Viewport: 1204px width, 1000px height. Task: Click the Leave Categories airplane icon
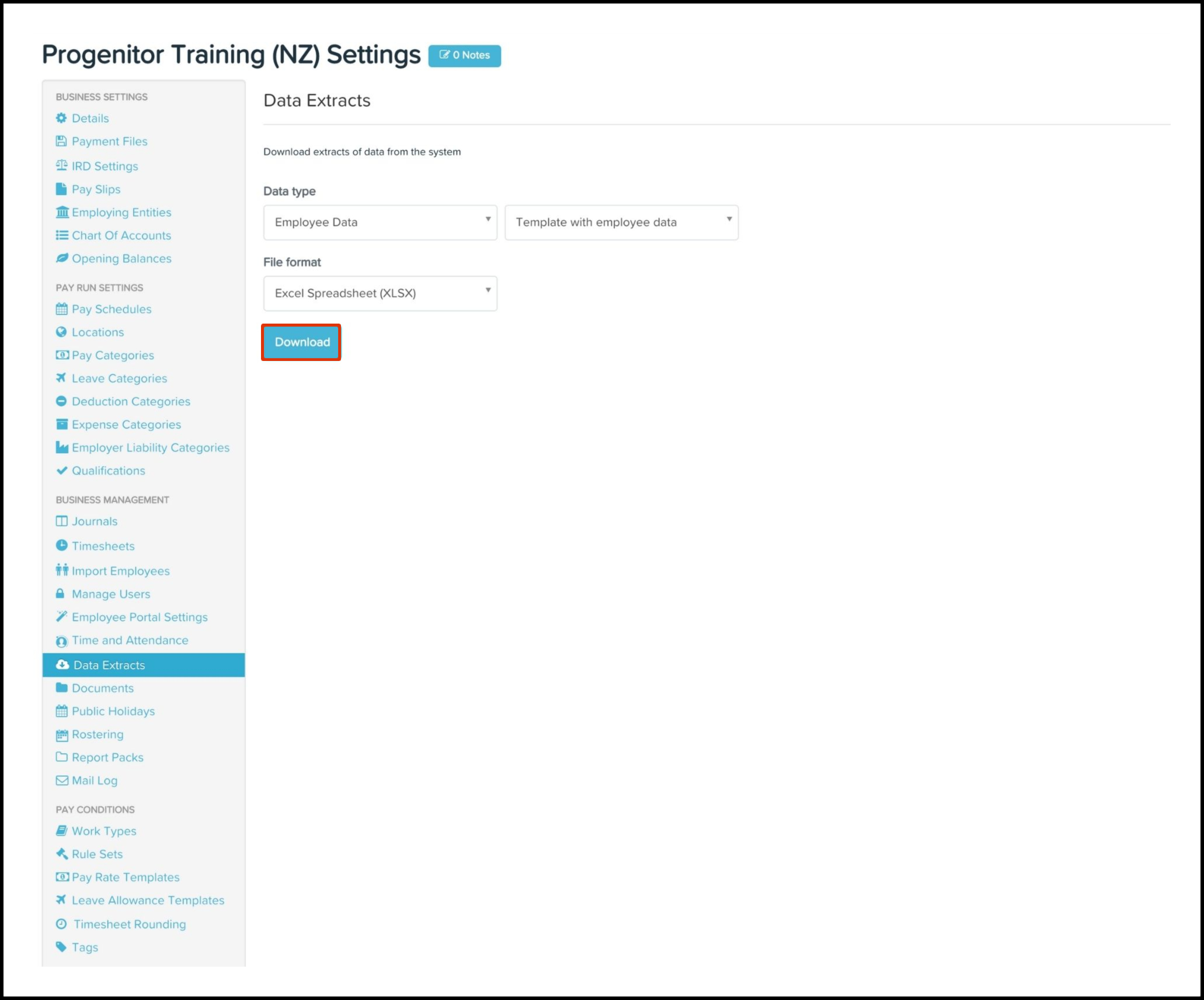click(x=61, y=379)
